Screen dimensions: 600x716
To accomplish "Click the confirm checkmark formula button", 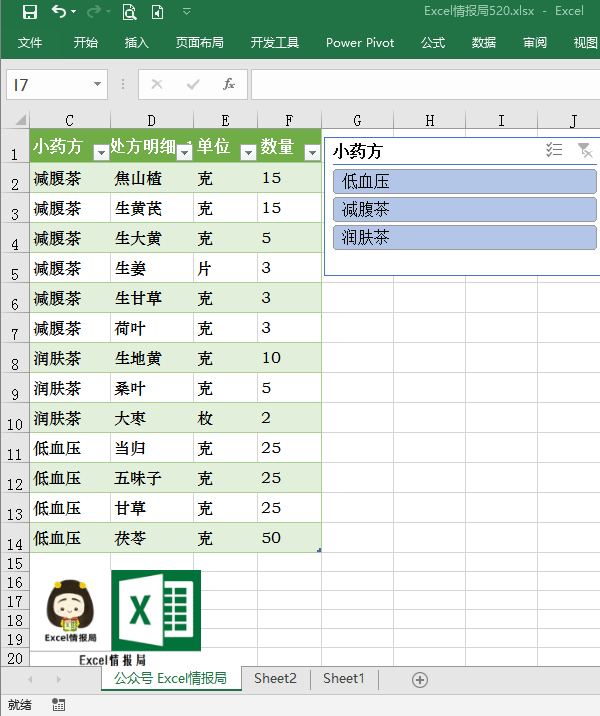I will tap(193, 84).
